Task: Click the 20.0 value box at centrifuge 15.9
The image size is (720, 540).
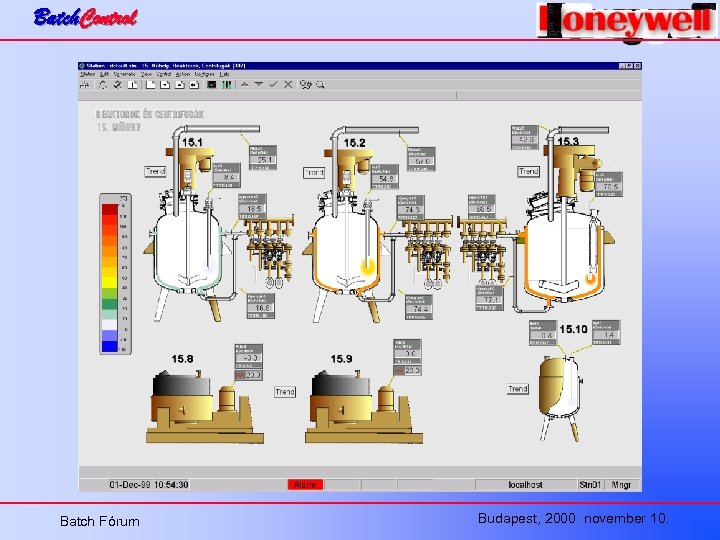Action: (x=412, y=370)
